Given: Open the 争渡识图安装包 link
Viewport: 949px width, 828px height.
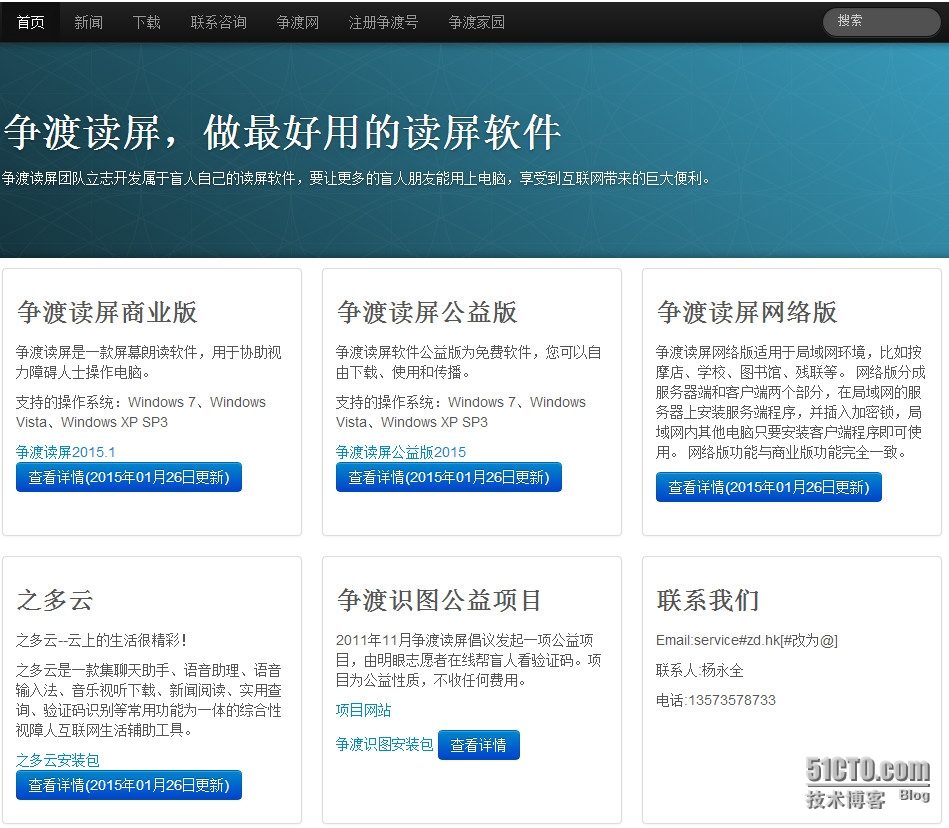Looking at the screenshot, I should coord(384,744).
